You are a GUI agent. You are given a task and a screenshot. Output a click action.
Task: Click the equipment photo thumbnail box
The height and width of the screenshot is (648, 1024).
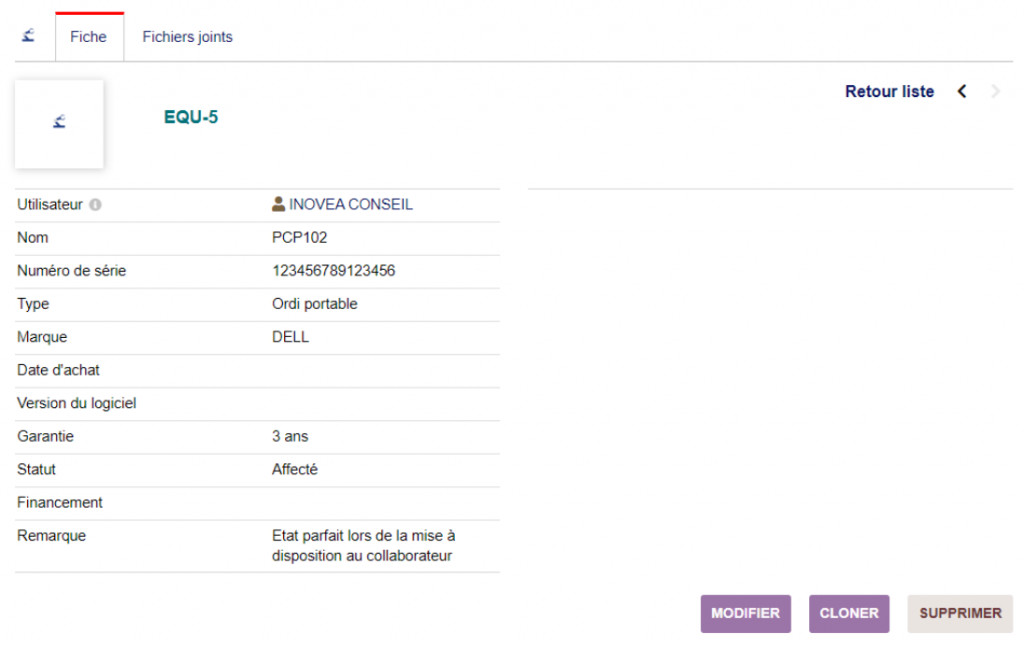point(59,123)
